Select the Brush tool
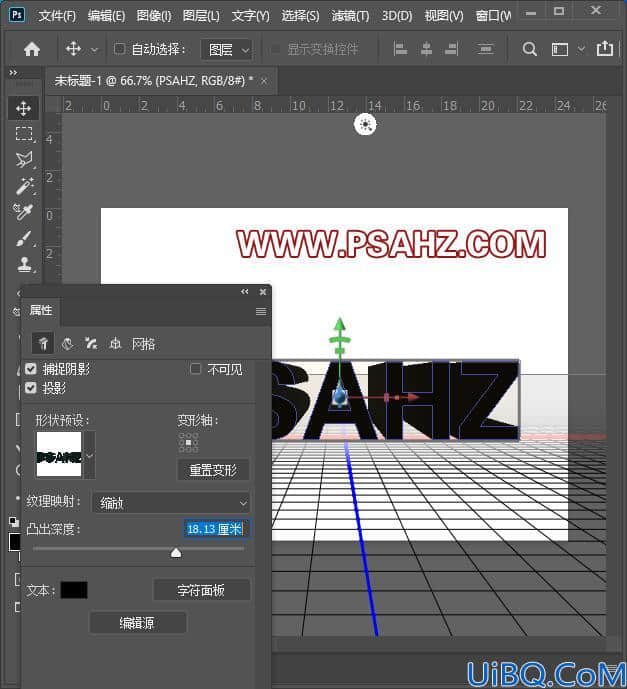Screen dimensions: 627x689 tap(24, 238)
